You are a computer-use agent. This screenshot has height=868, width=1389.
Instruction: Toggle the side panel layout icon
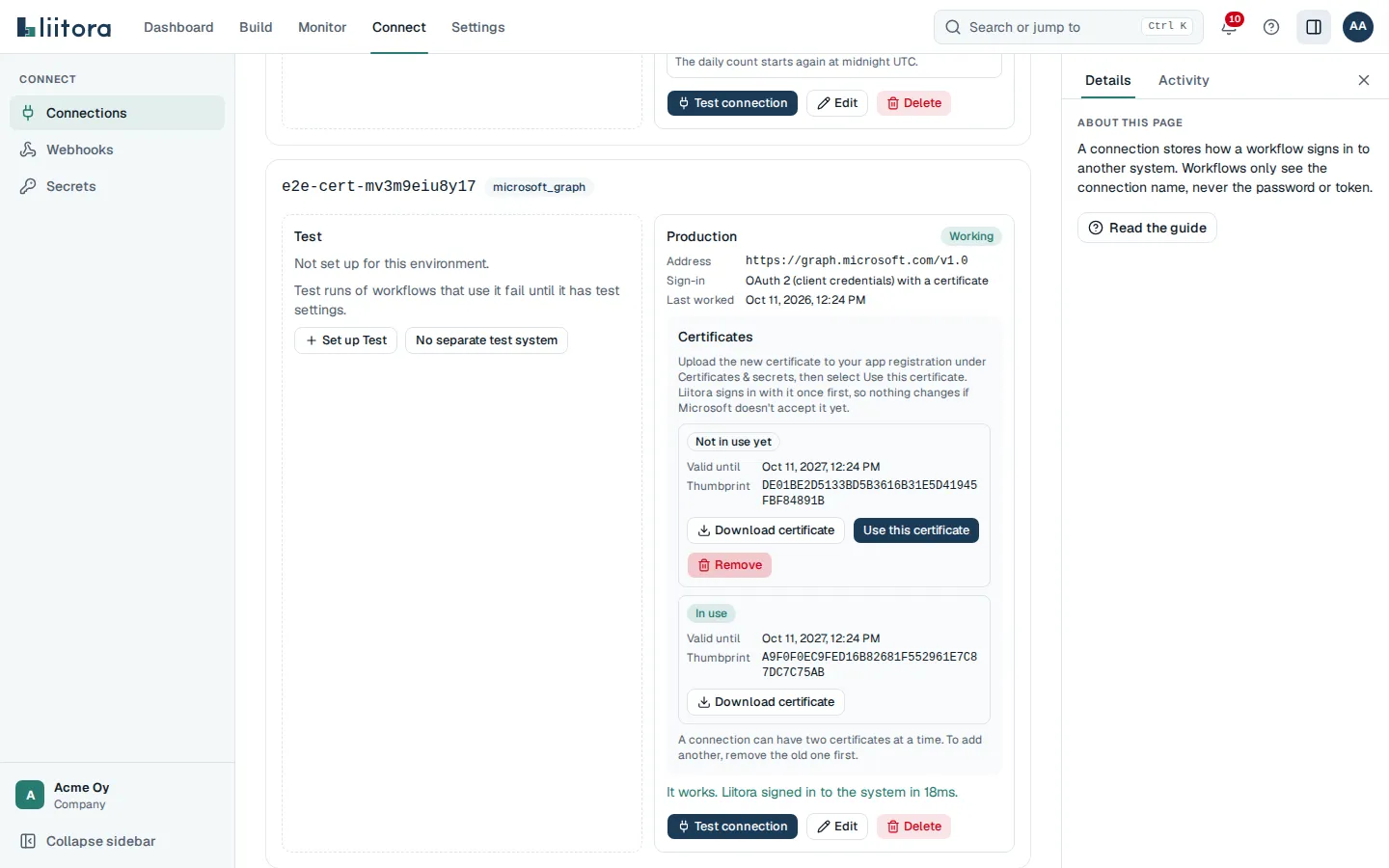tap(1314, 27)
